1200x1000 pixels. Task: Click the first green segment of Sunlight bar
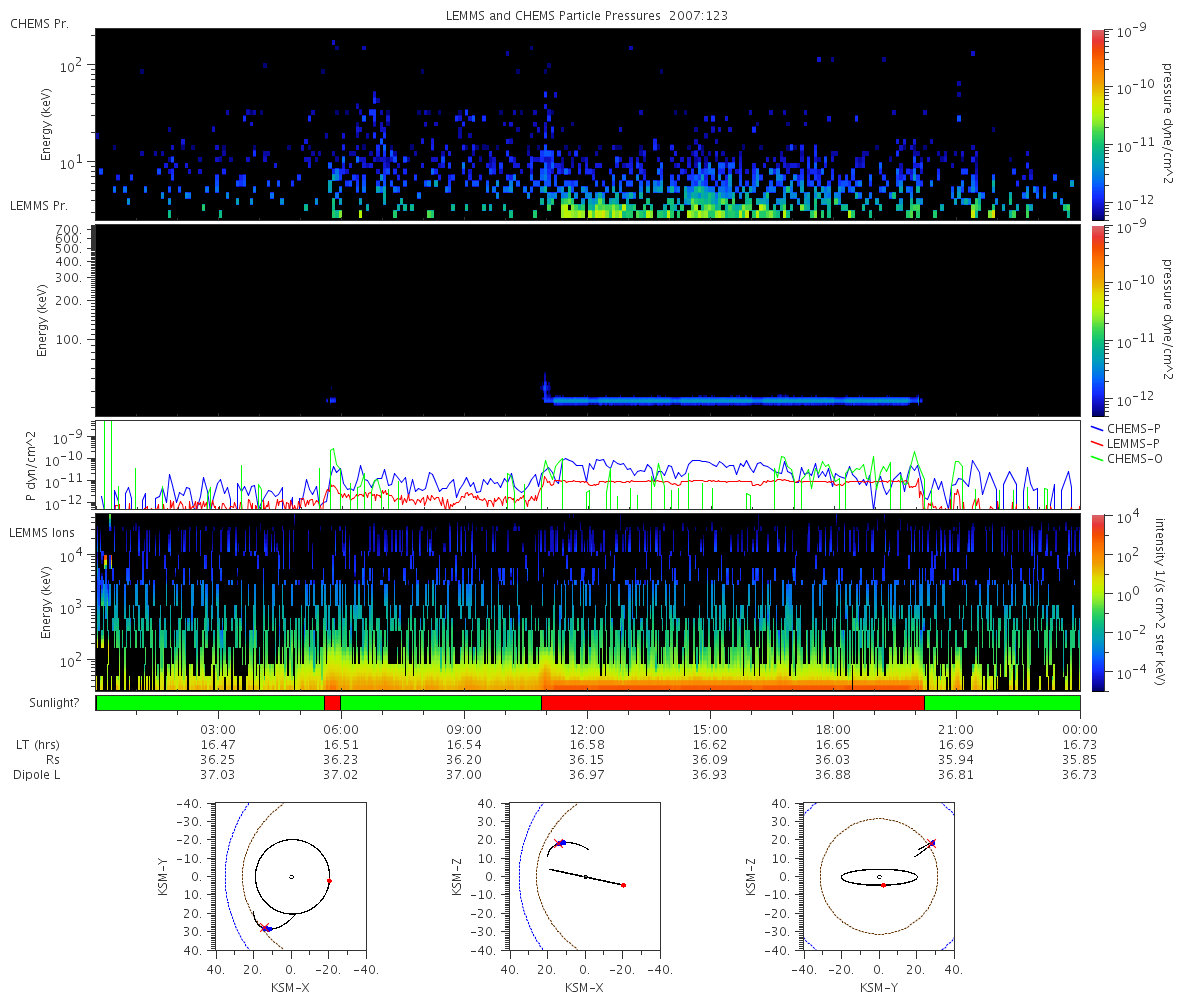tap(210, 703)
